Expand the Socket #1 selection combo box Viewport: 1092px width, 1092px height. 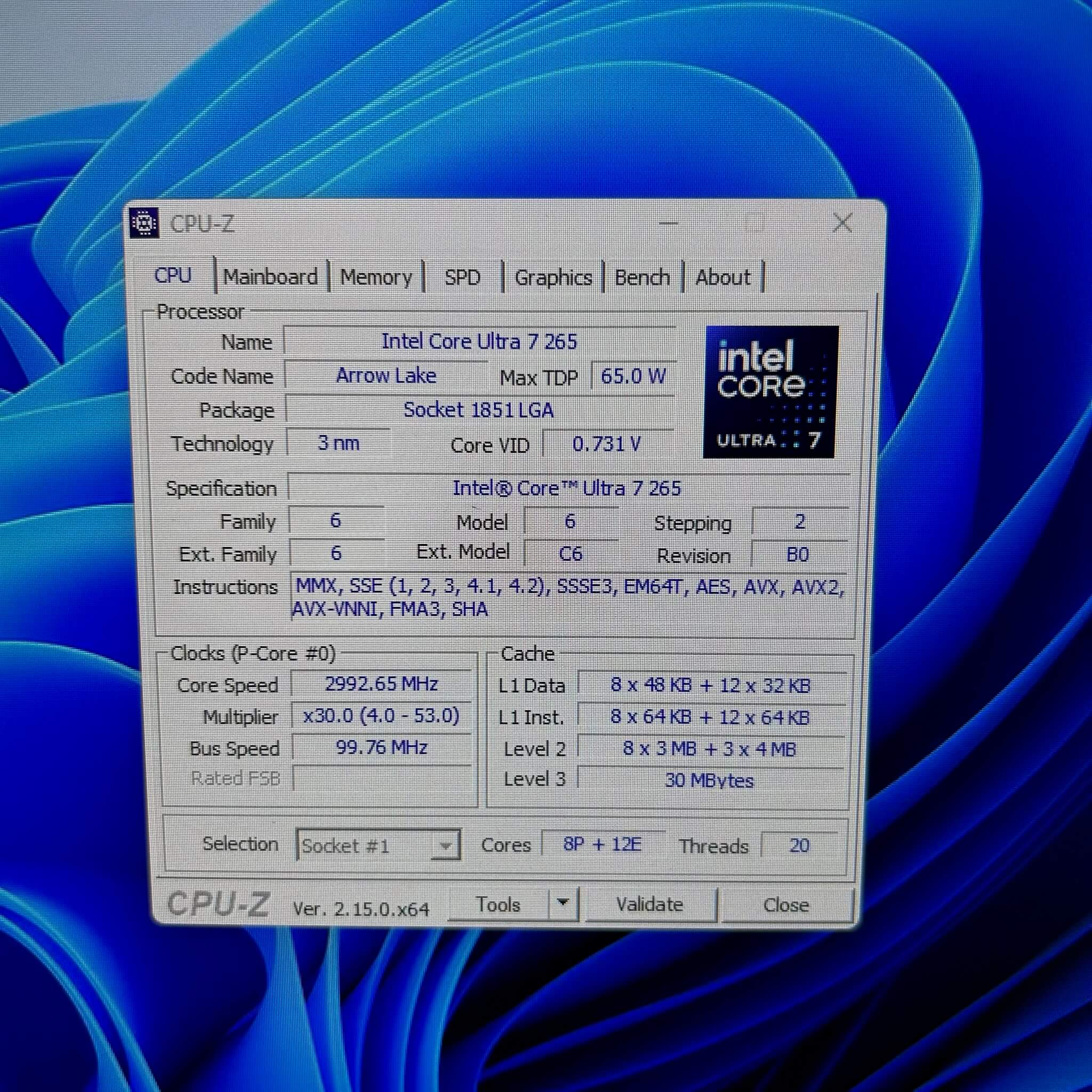tap(445, 846)
